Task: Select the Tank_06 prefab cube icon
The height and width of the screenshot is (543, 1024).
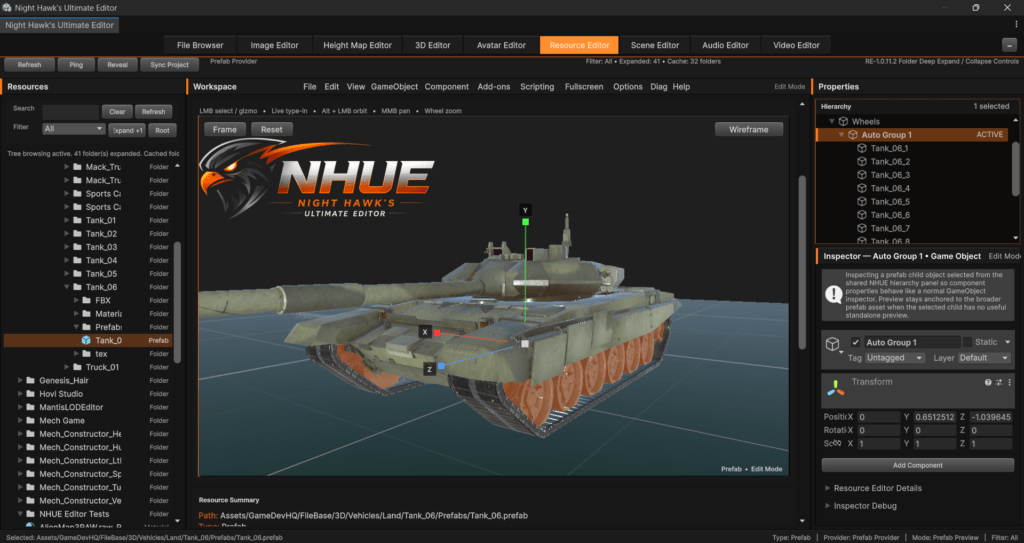Action: pos(86,340)
